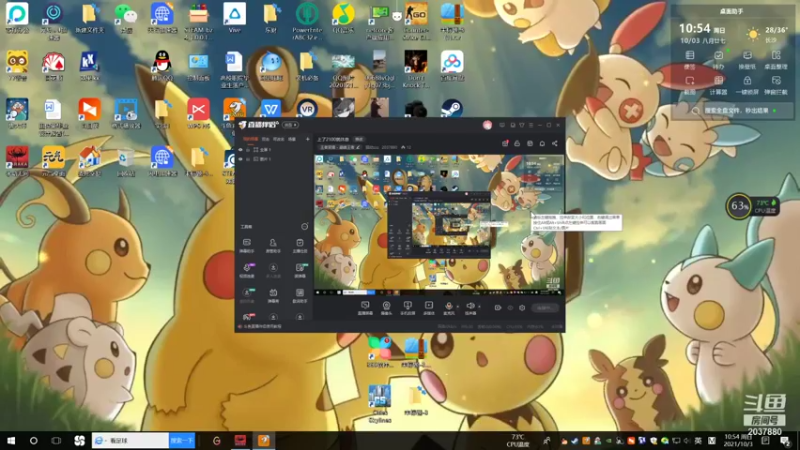Click the gift box icon with red dot

pos(505,143)
